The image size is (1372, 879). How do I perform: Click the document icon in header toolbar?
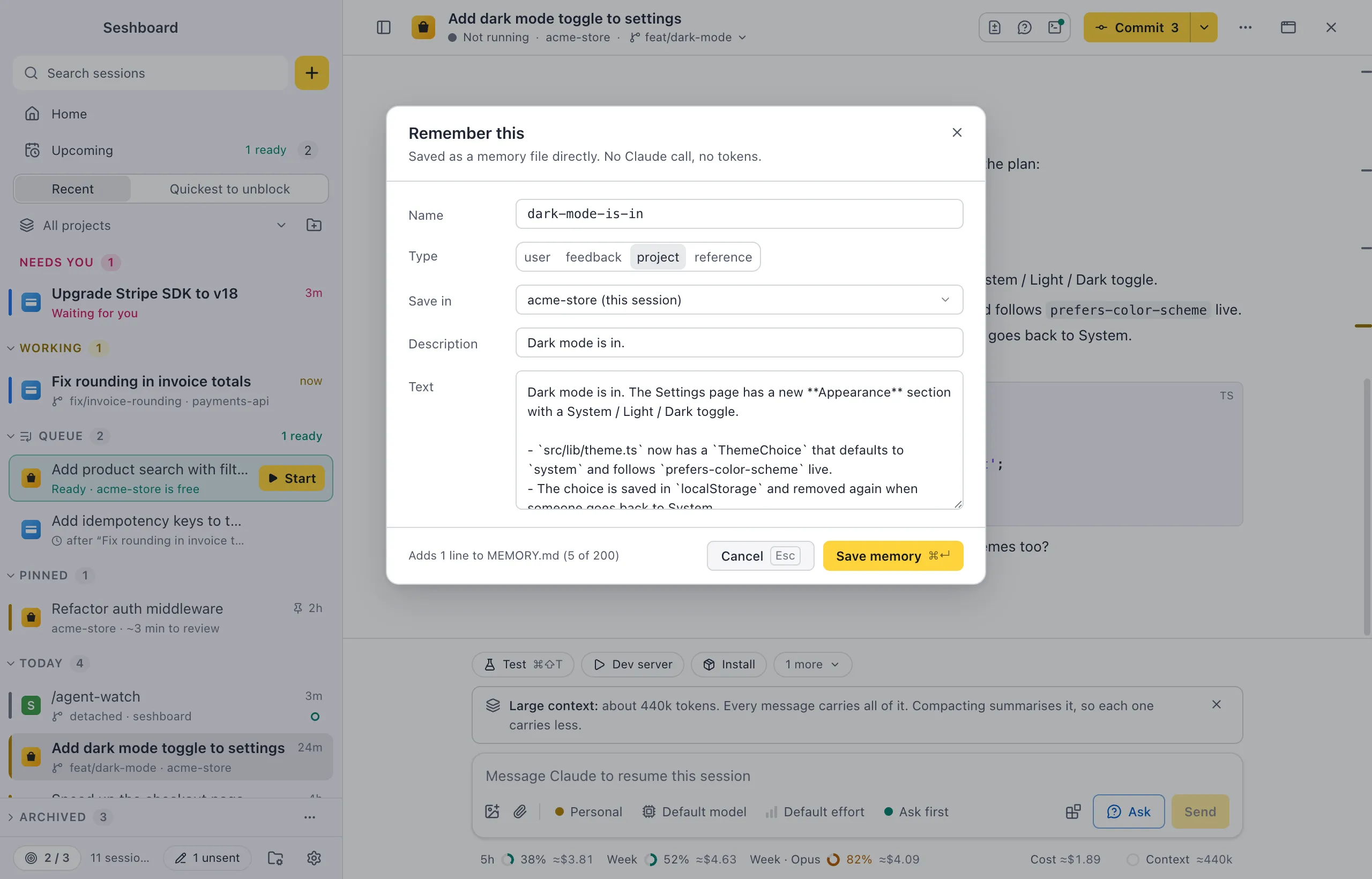coord(995,27)
